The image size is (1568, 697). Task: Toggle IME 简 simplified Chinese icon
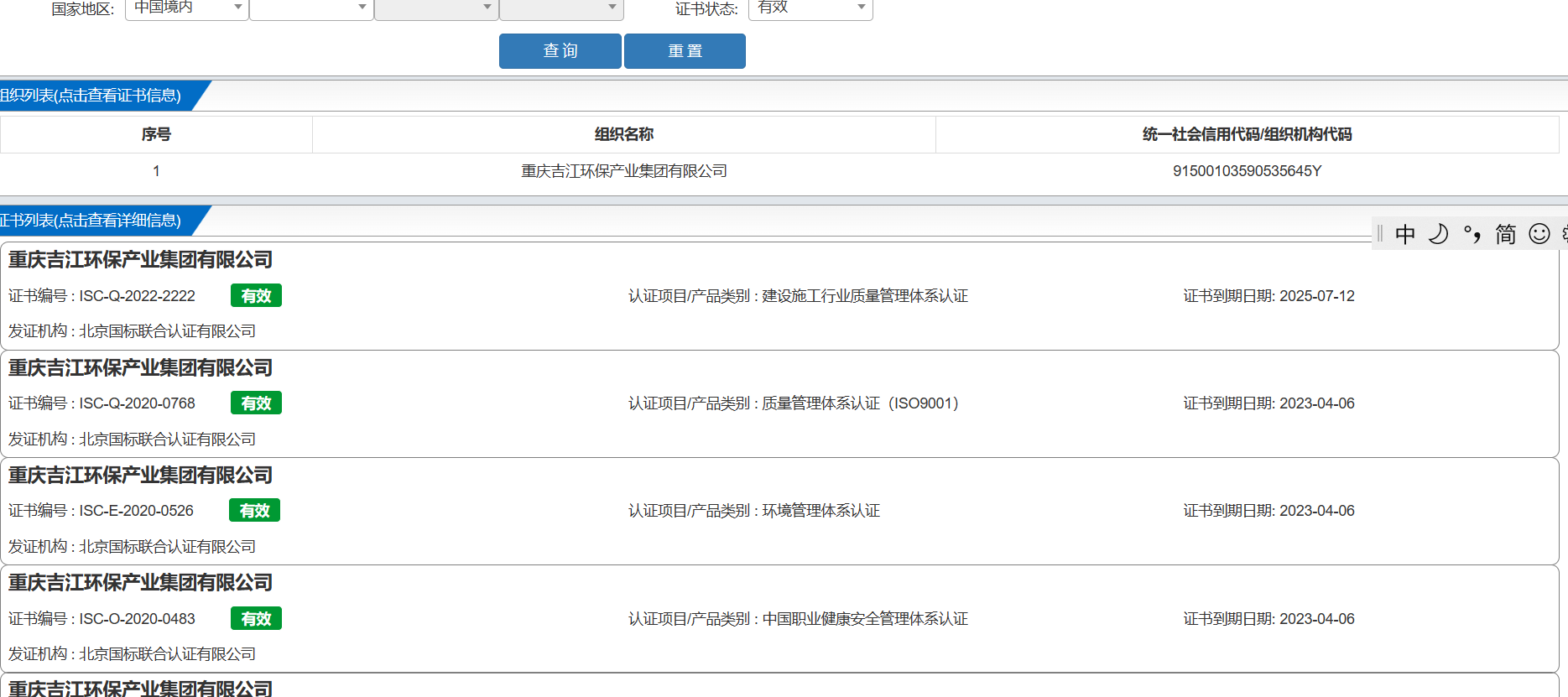tap(1506, 234)
